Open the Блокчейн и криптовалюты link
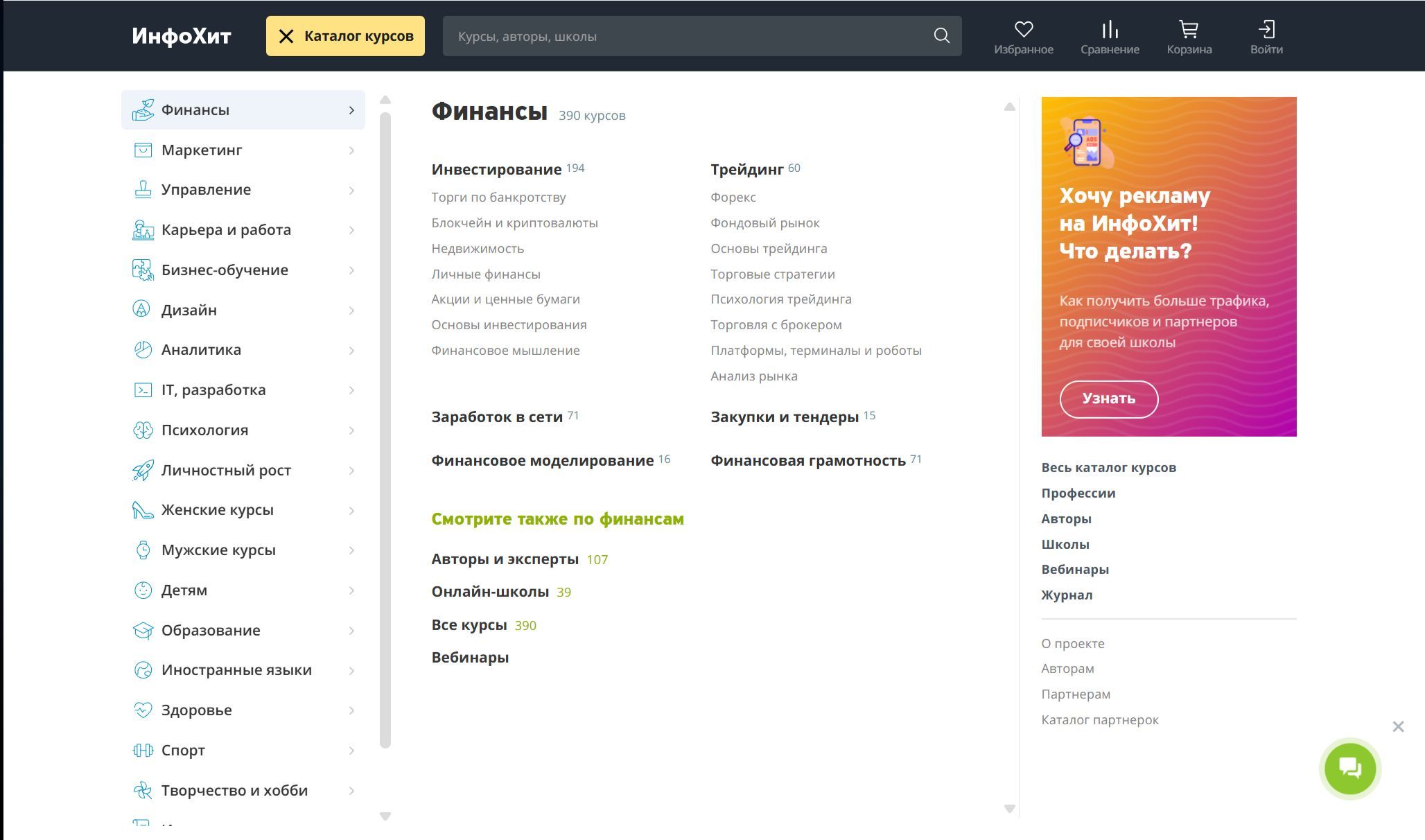Viewport: 1425px width, 840px height. pyautogui.click(x=514, y=222)
